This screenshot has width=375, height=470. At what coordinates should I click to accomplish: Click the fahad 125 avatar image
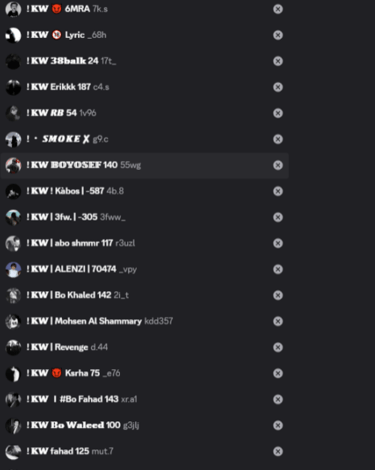[13, 451]
